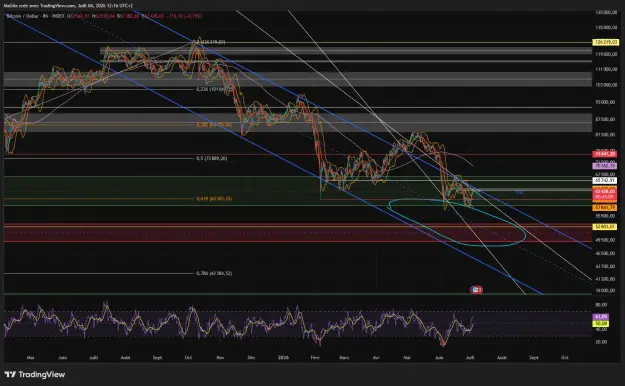
Task: Click the yellow 126 219,03 price label
Action: 605,42
